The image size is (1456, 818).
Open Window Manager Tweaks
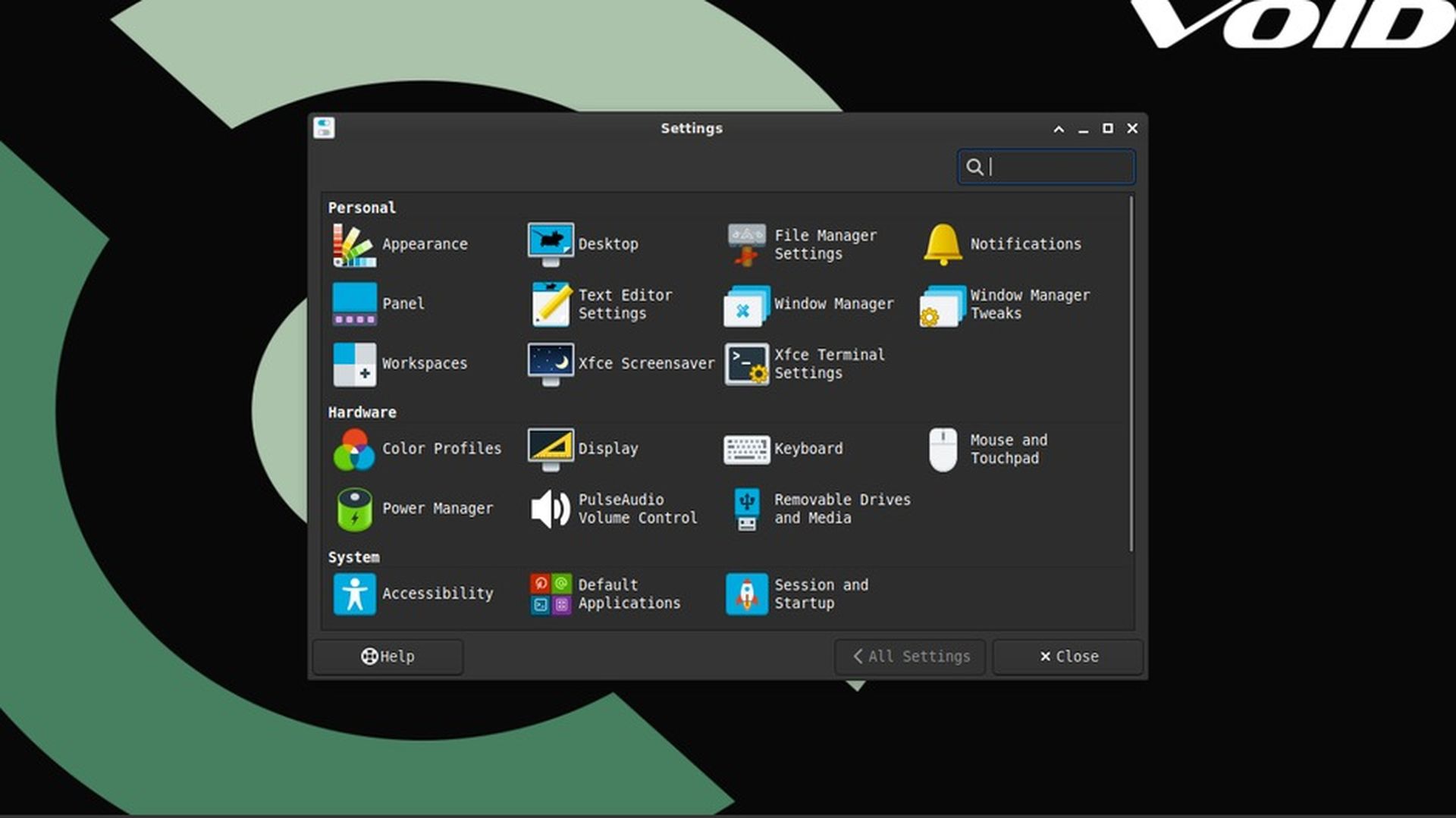(x=1009, y=304)
